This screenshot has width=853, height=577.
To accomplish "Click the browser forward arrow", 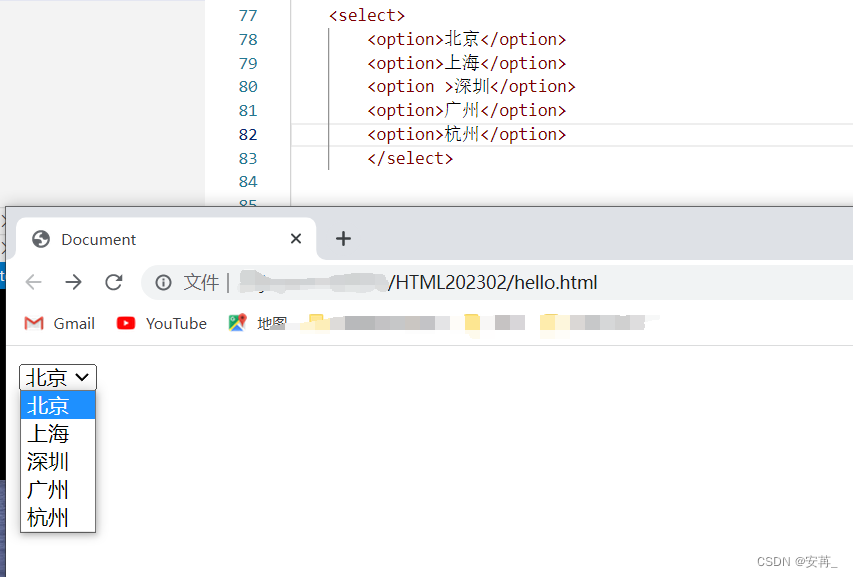I will pyautogui.click(x=73, y=282).
